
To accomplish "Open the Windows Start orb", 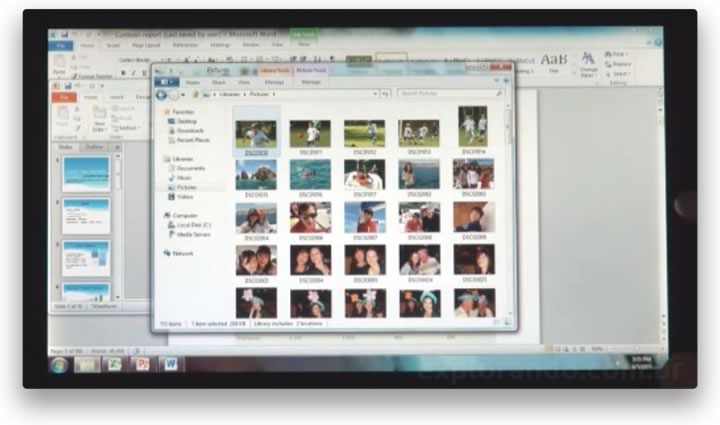I will 59,365.
